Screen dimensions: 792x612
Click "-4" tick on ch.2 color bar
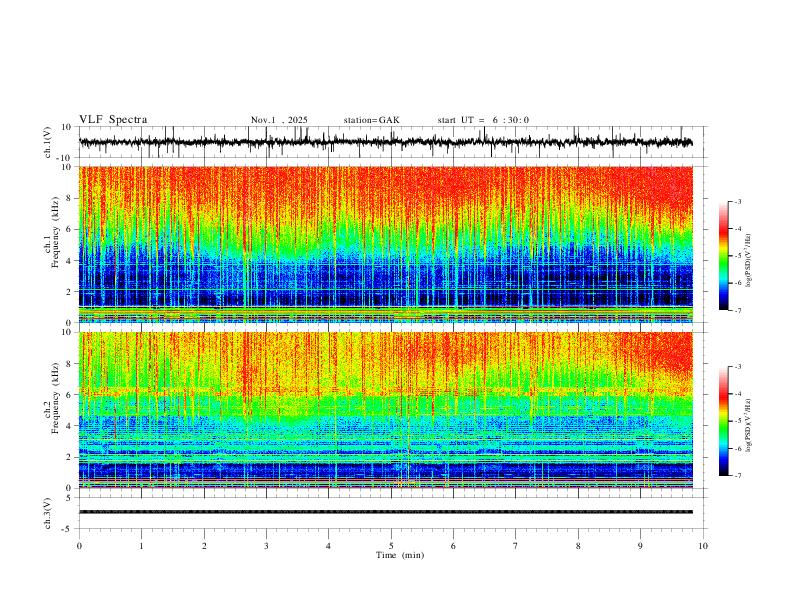[x=737, y=394]
